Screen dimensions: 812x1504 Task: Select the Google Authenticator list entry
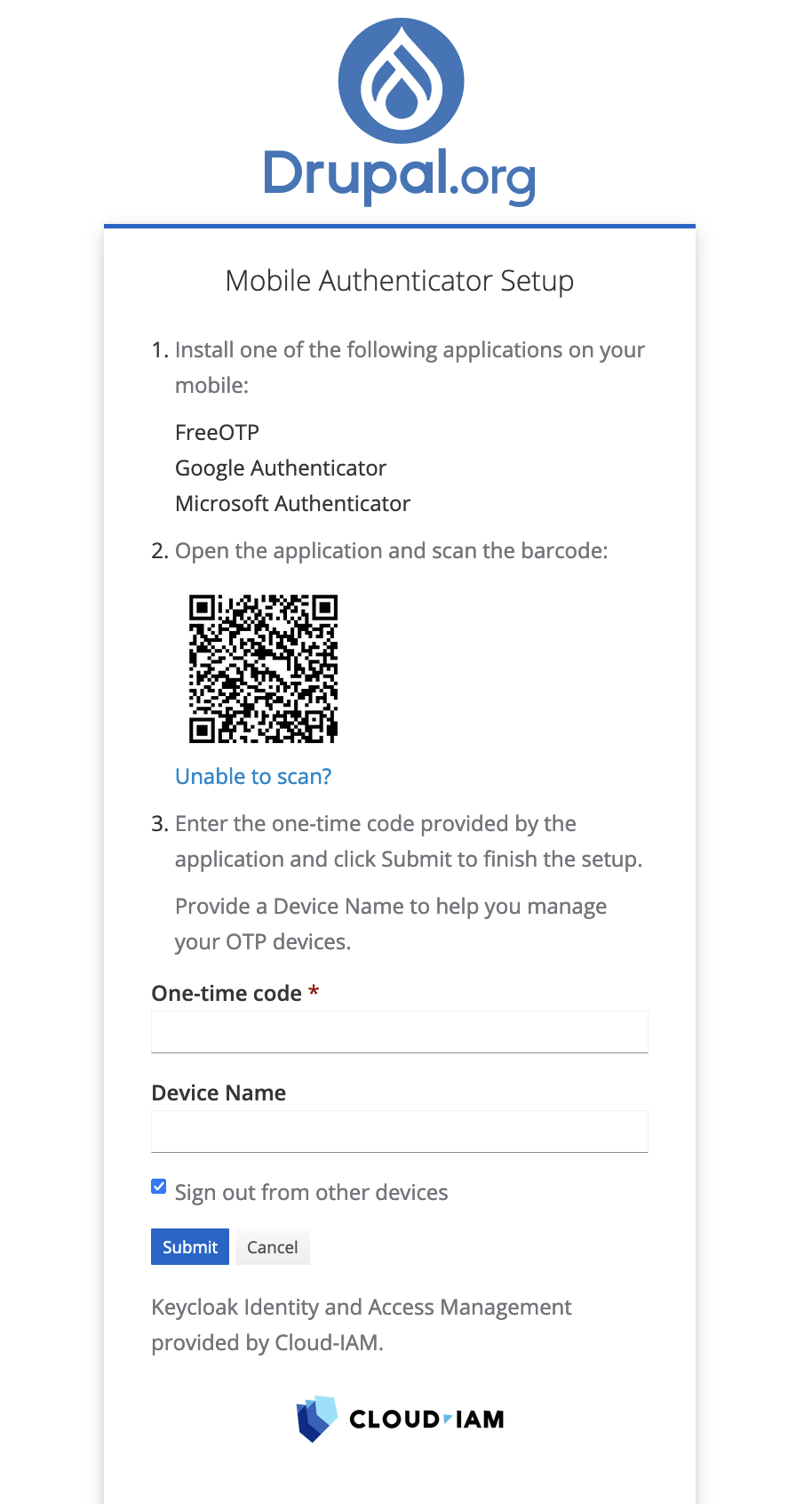[281, 468]
